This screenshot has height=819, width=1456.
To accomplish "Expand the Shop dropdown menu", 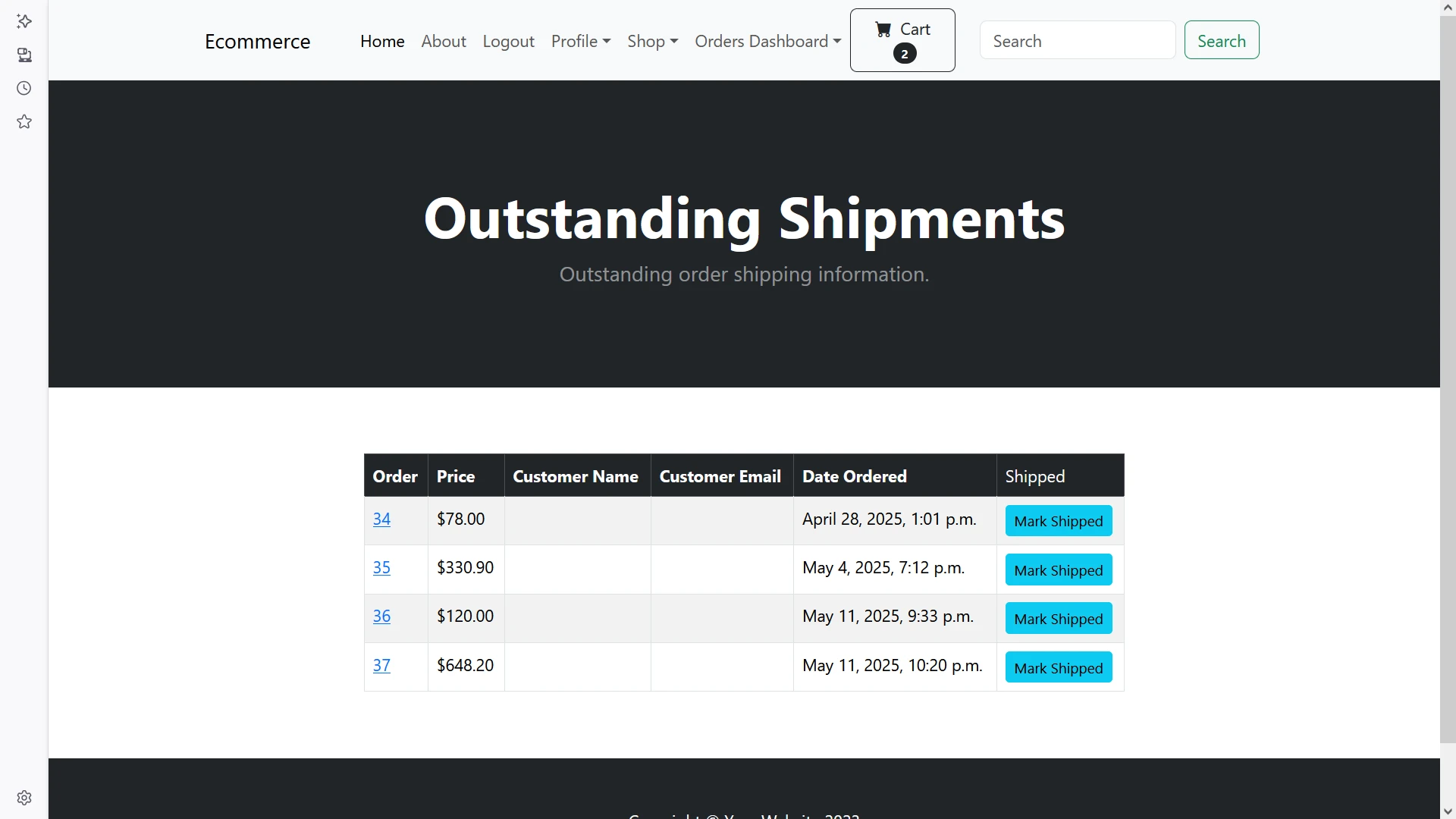I will [x=652, y=41].
